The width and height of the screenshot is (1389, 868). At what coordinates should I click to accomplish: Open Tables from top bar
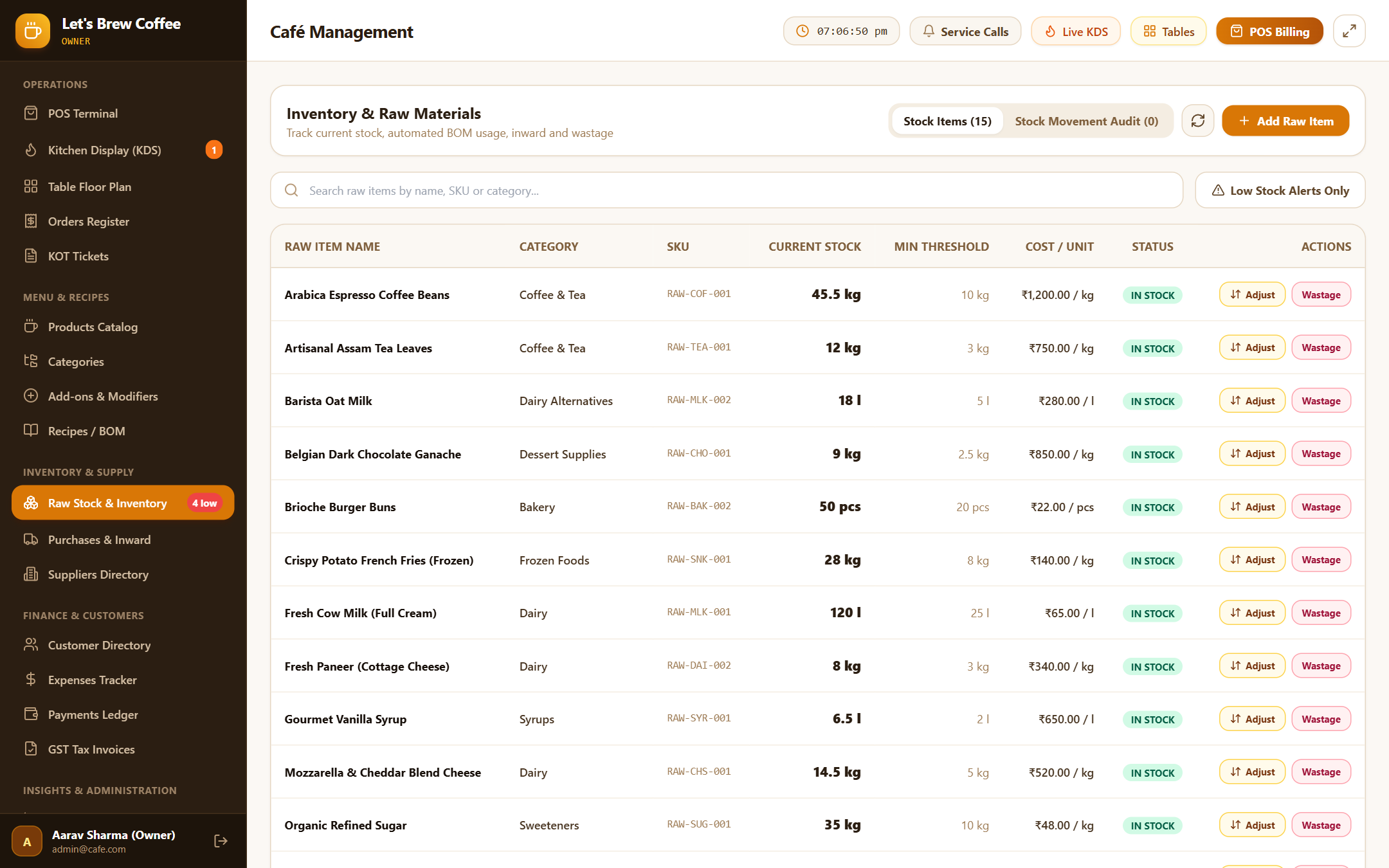tap(1168, 31)
